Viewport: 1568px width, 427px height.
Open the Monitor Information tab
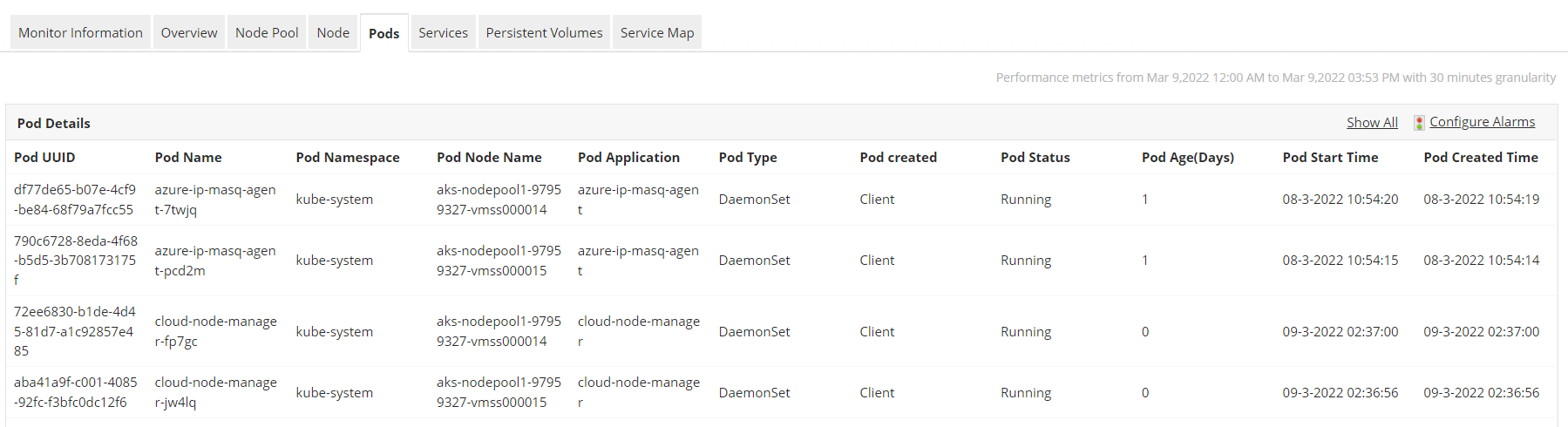80,33
